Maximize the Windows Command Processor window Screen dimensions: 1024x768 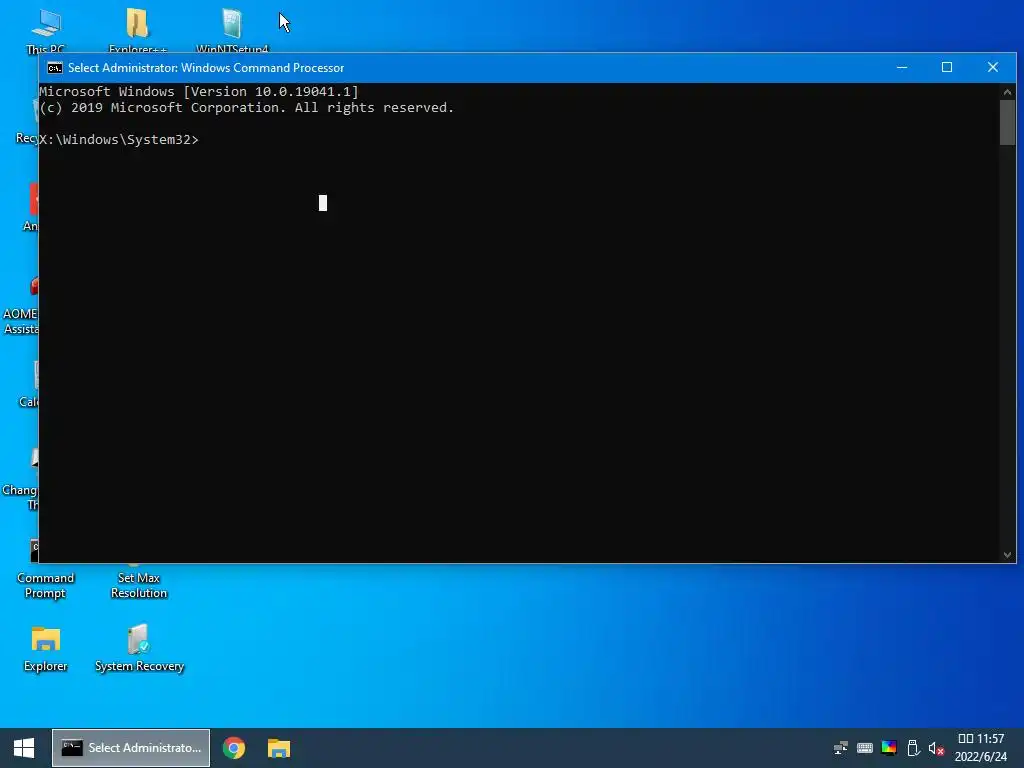(947, 67)
